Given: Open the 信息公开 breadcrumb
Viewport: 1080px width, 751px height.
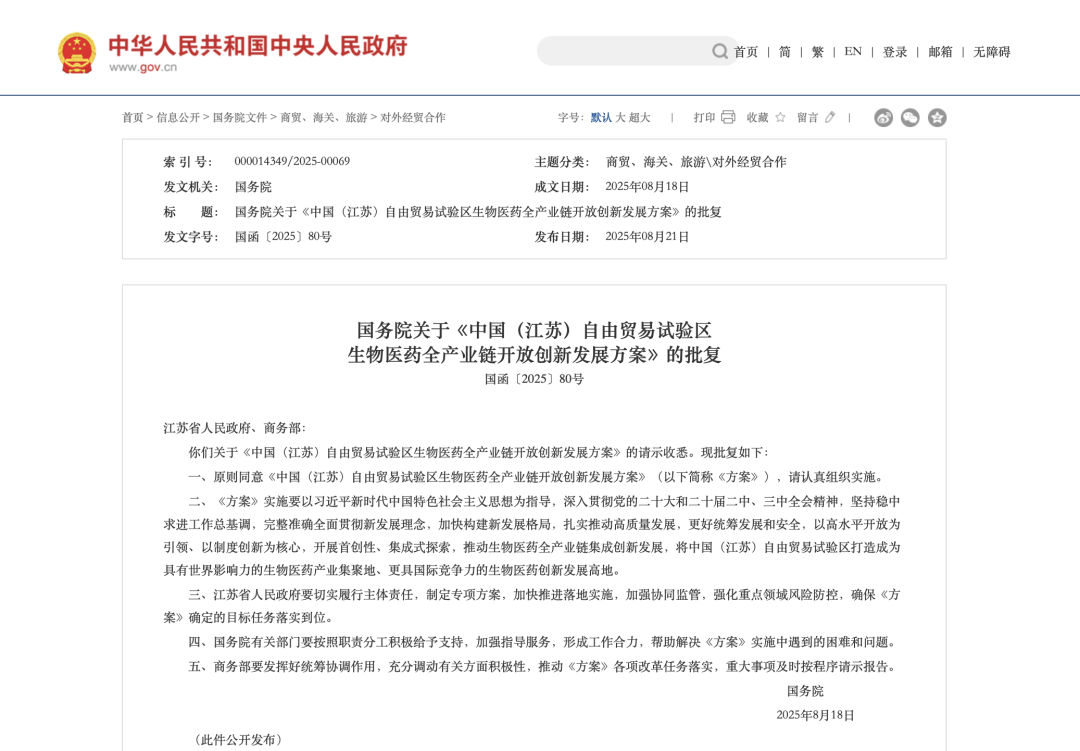Looking at the screenshot, I should (x=178, y=118).
